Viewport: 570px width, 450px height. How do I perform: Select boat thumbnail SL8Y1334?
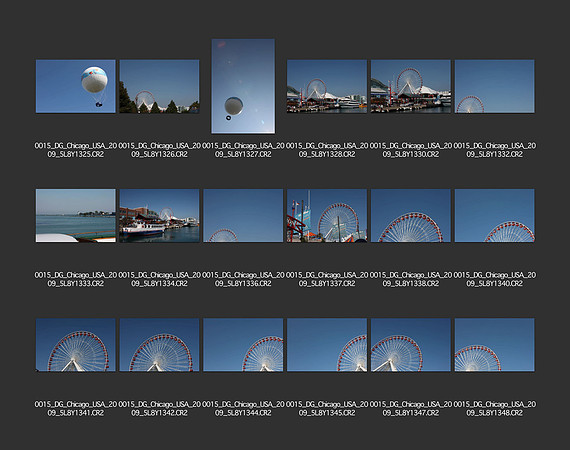coord(159,215)
